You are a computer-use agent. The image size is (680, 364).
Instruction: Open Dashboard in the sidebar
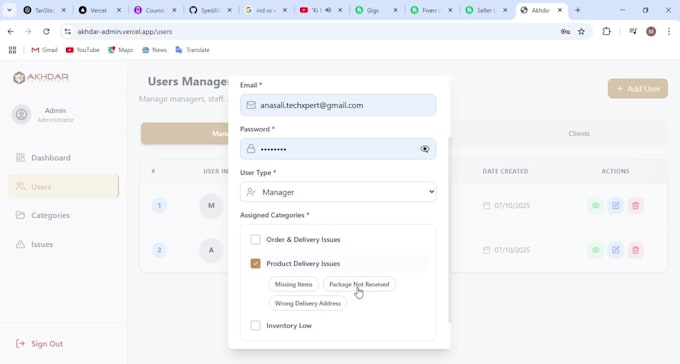[x=63, y=158]
